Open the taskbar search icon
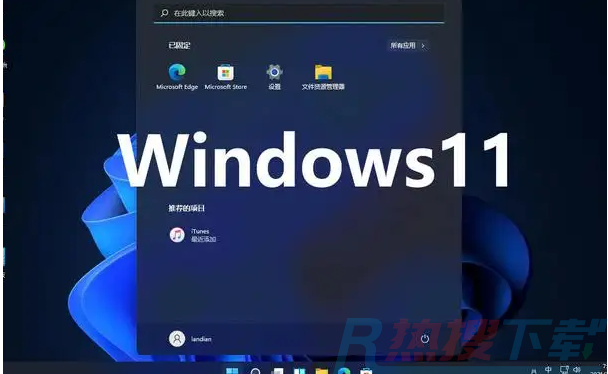608x374 pixels. pyautogui.click(x=256, y=371)
